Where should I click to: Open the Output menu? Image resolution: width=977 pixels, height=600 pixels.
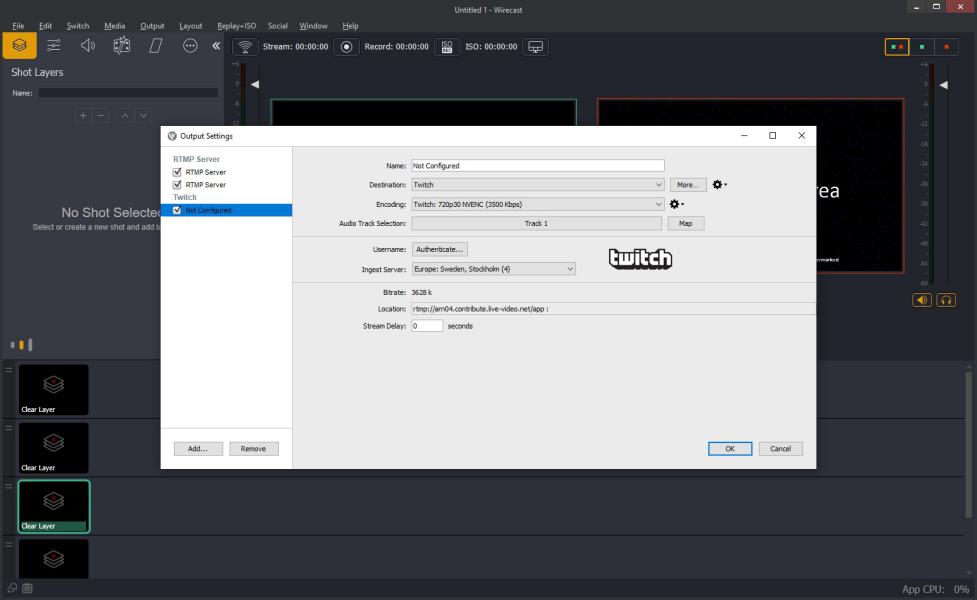[x=152, y=26]
